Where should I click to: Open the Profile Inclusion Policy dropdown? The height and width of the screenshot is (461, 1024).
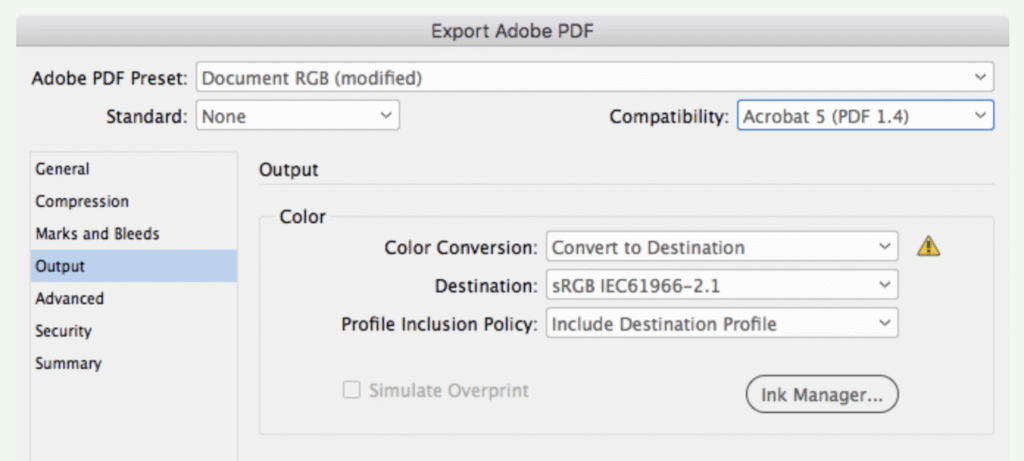tap(721, 324)
